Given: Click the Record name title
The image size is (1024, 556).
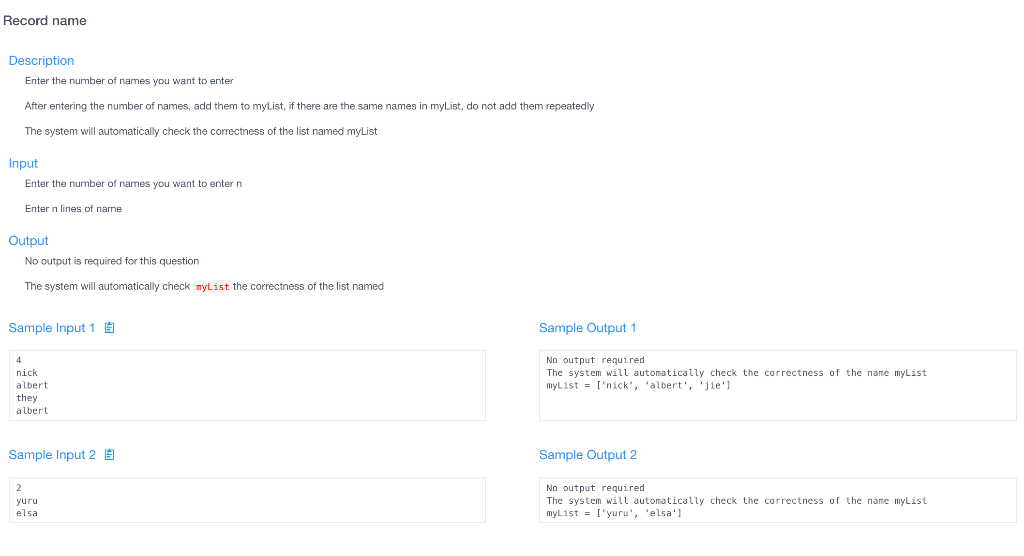Looking at the screenshot, I should [x=44, y=21].
